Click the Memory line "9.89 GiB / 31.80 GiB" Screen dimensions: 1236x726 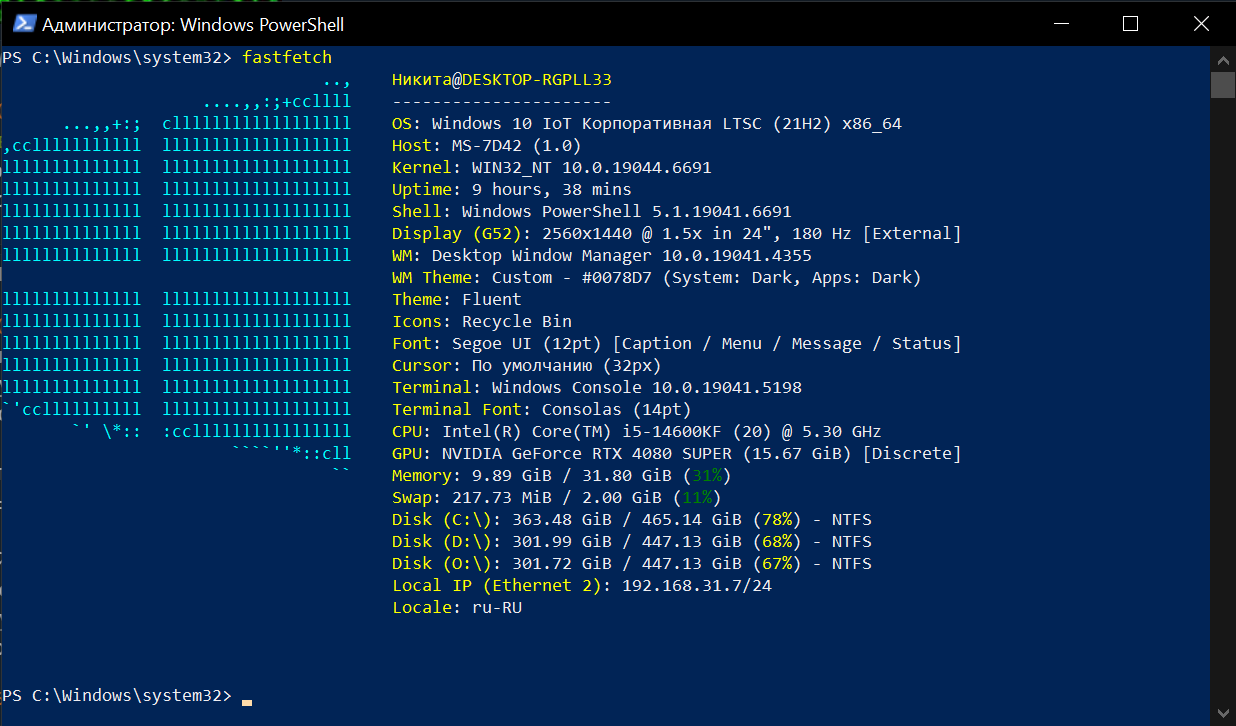(x=562, y=475)
